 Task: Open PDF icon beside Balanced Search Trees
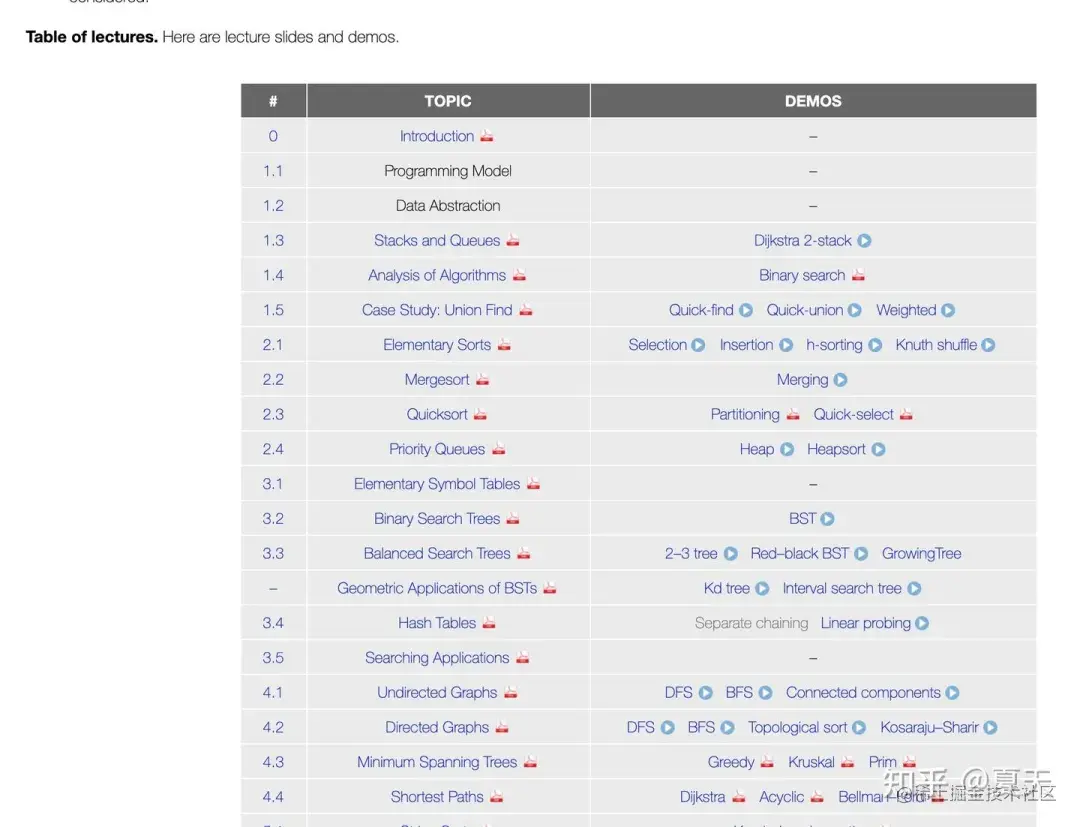coord(524,553)
